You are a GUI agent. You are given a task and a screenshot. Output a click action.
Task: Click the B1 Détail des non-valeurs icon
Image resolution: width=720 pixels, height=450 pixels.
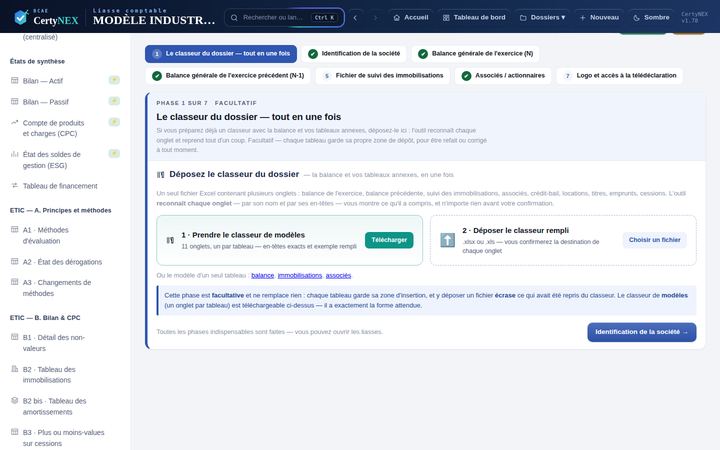[x=15, y=337]
